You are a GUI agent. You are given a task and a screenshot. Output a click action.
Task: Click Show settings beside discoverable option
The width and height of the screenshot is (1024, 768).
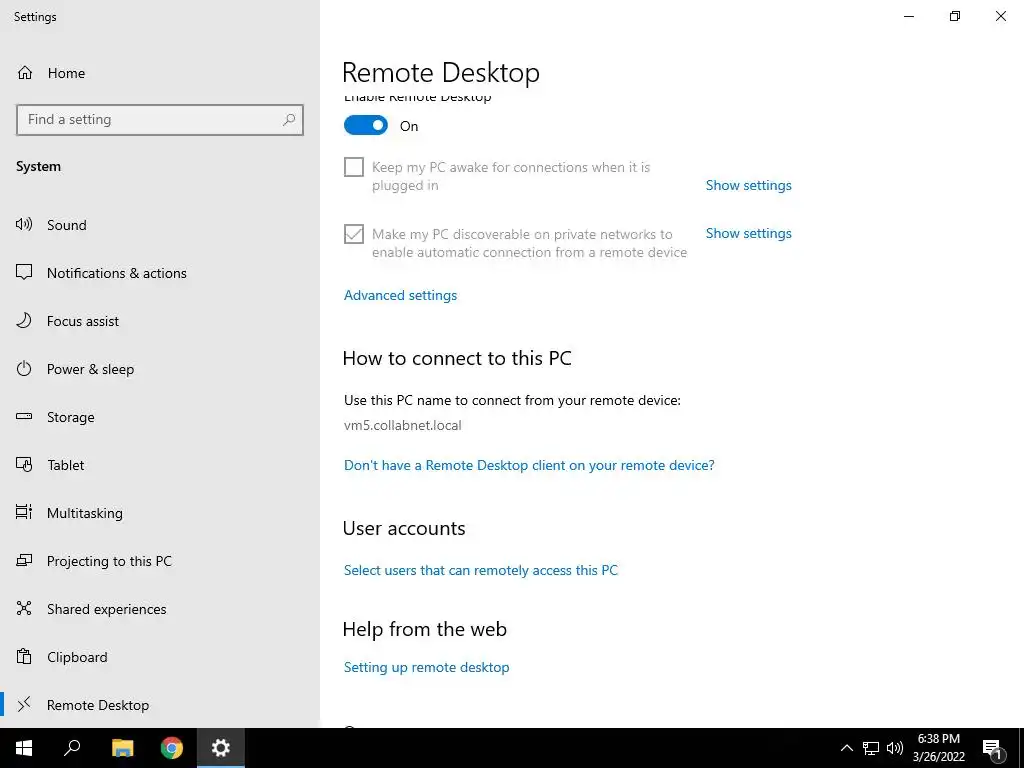(x=748, y=233)
